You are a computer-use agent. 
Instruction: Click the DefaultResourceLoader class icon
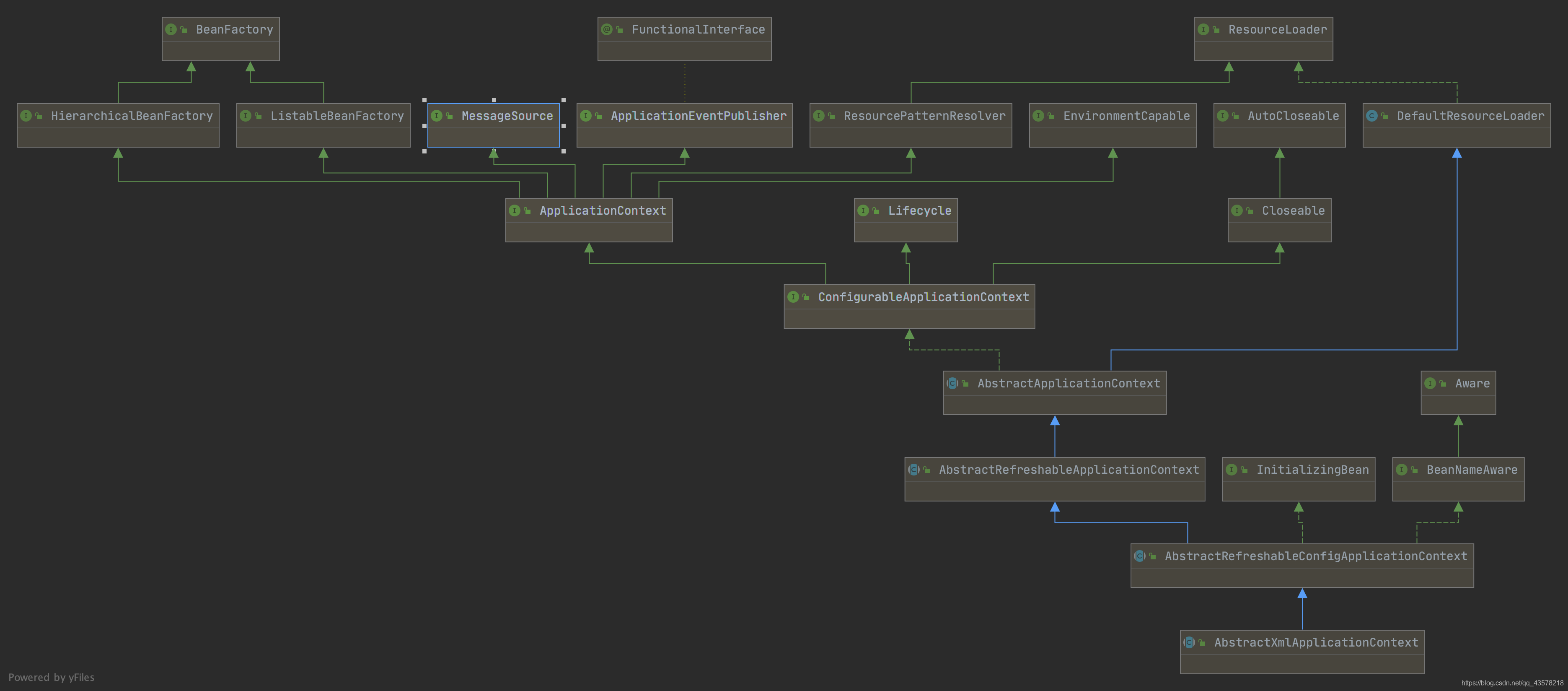(x=1372, y=116)
